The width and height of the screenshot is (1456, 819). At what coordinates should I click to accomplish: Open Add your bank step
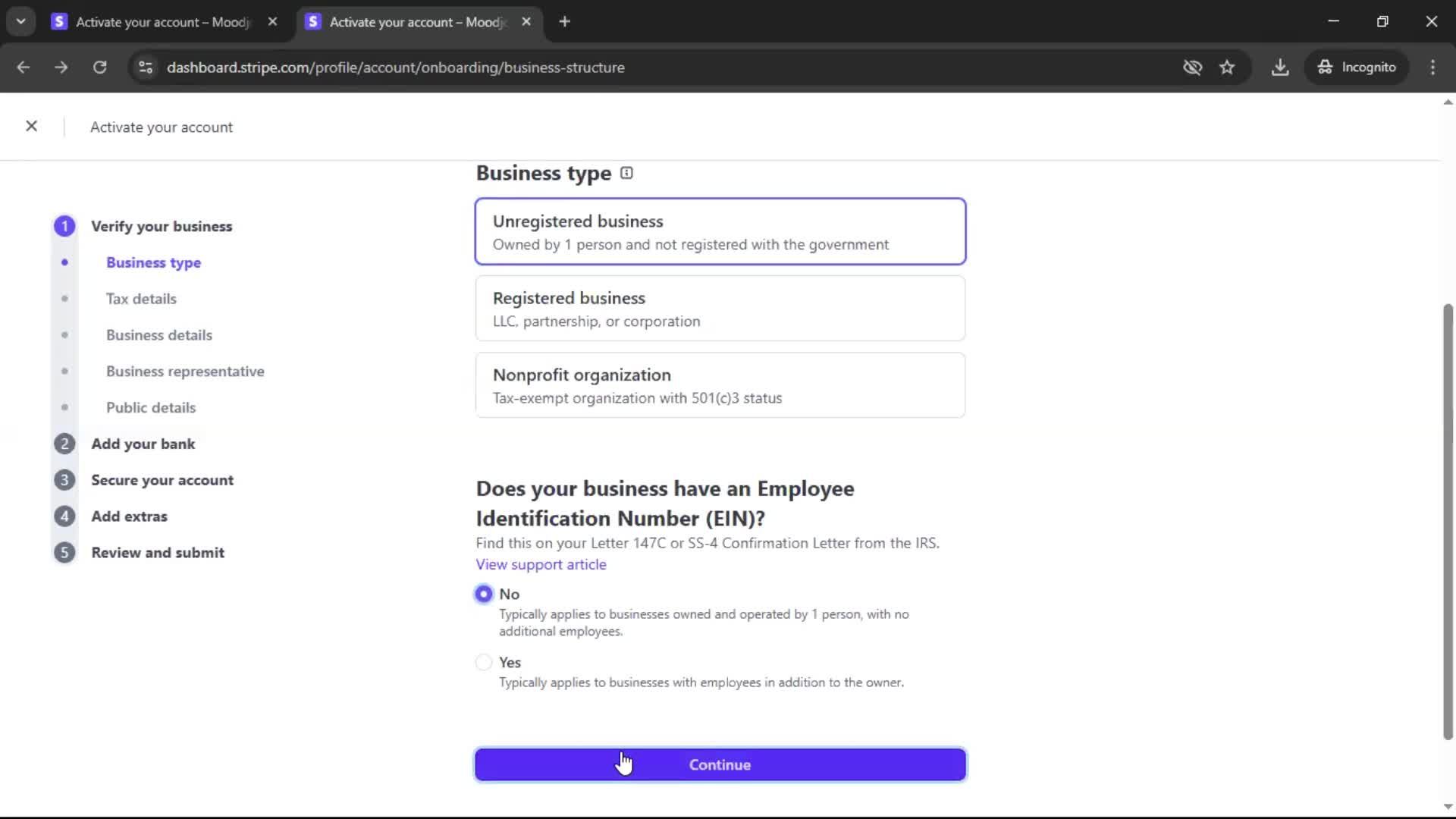[x=143, y=444]
